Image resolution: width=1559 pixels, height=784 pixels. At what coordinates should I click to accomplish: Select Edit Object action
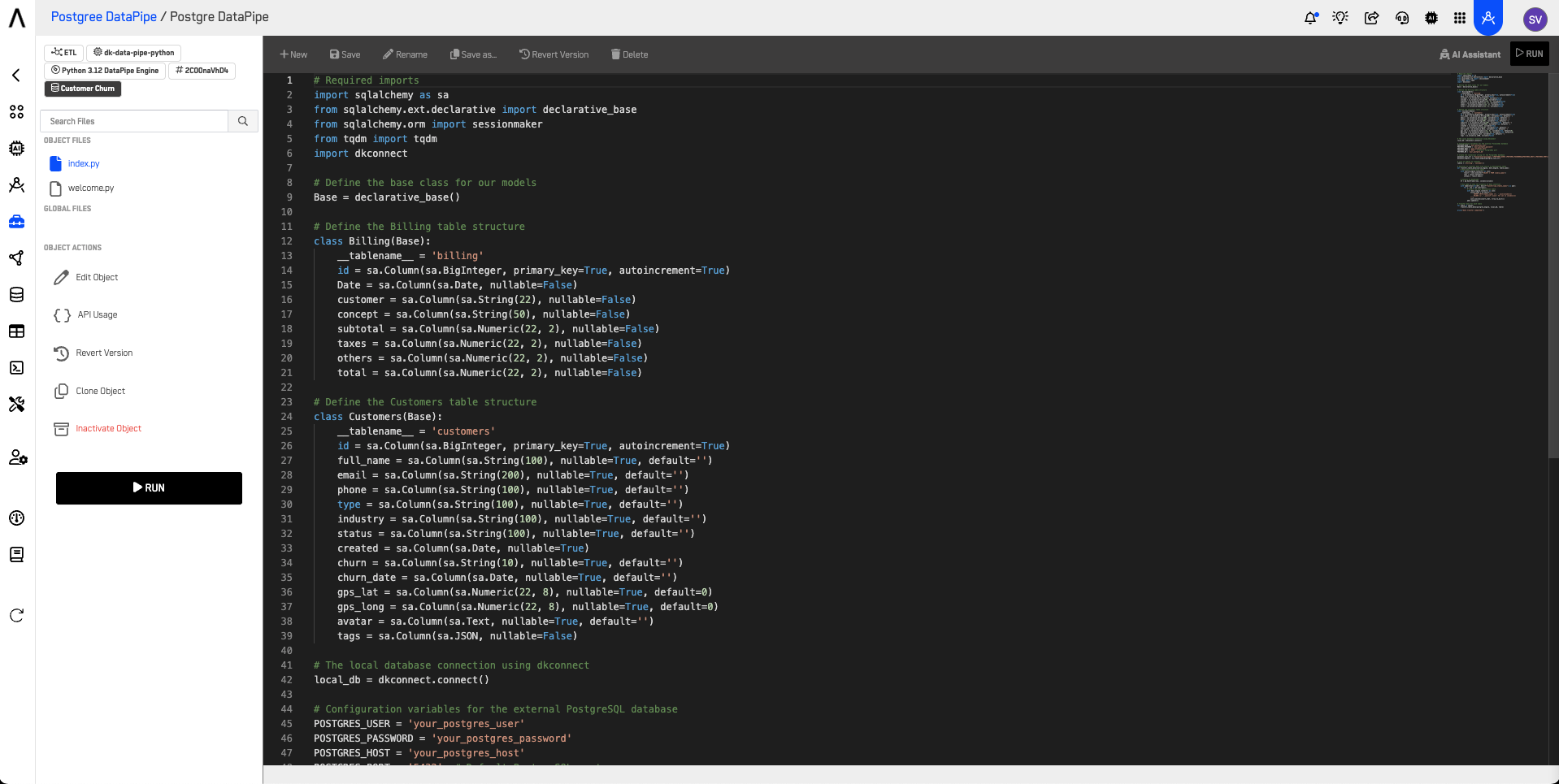tap(86, 278)
